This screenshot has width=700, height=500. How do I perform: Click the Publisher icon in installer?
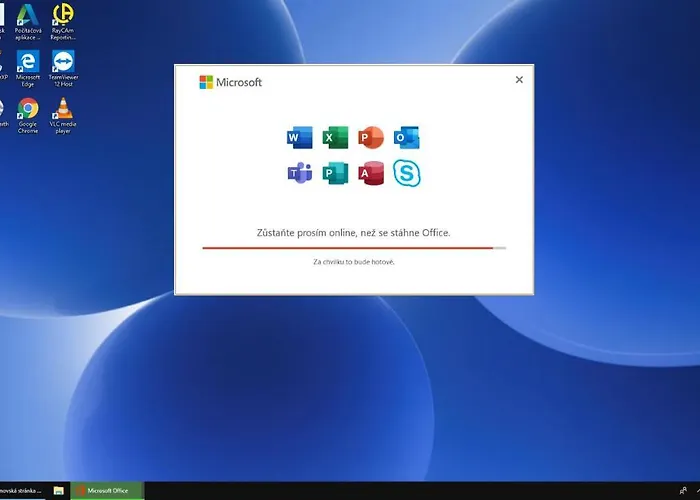click(x=335, y=173)
